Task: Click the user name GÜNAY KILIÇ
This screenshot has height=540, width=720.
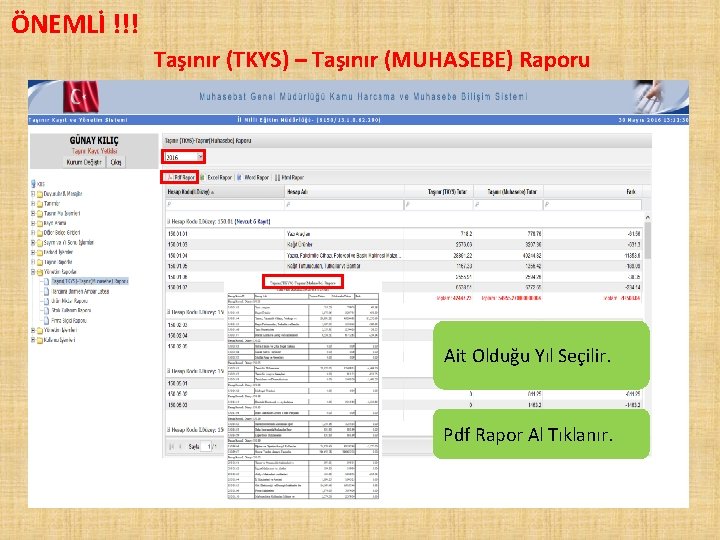Action: pos(94,141)
